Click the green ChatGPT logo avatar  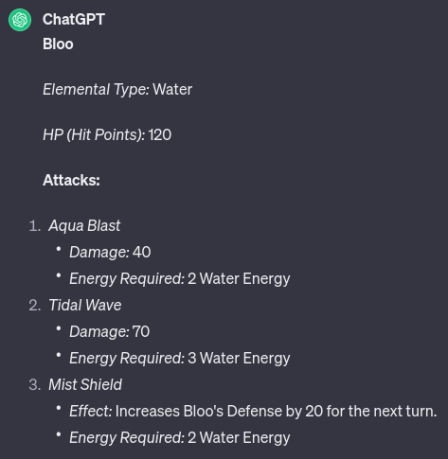pos(20,20)
